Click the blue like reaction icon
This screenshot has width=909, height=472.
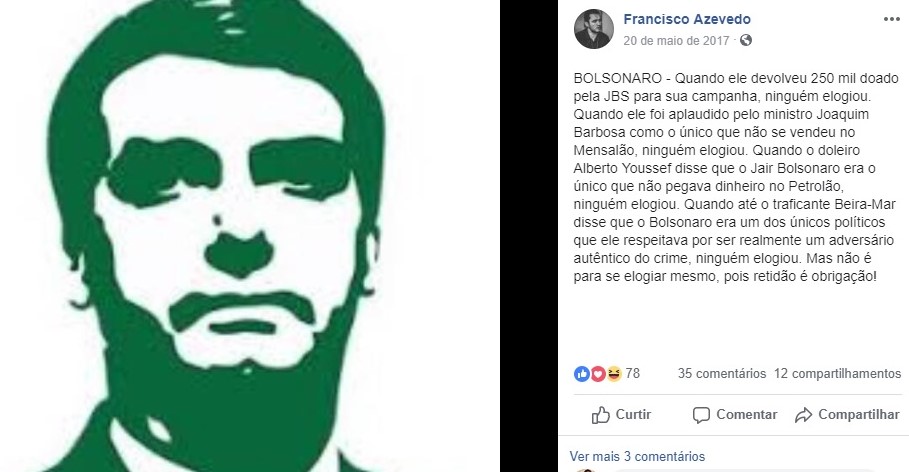coord(581,374)
